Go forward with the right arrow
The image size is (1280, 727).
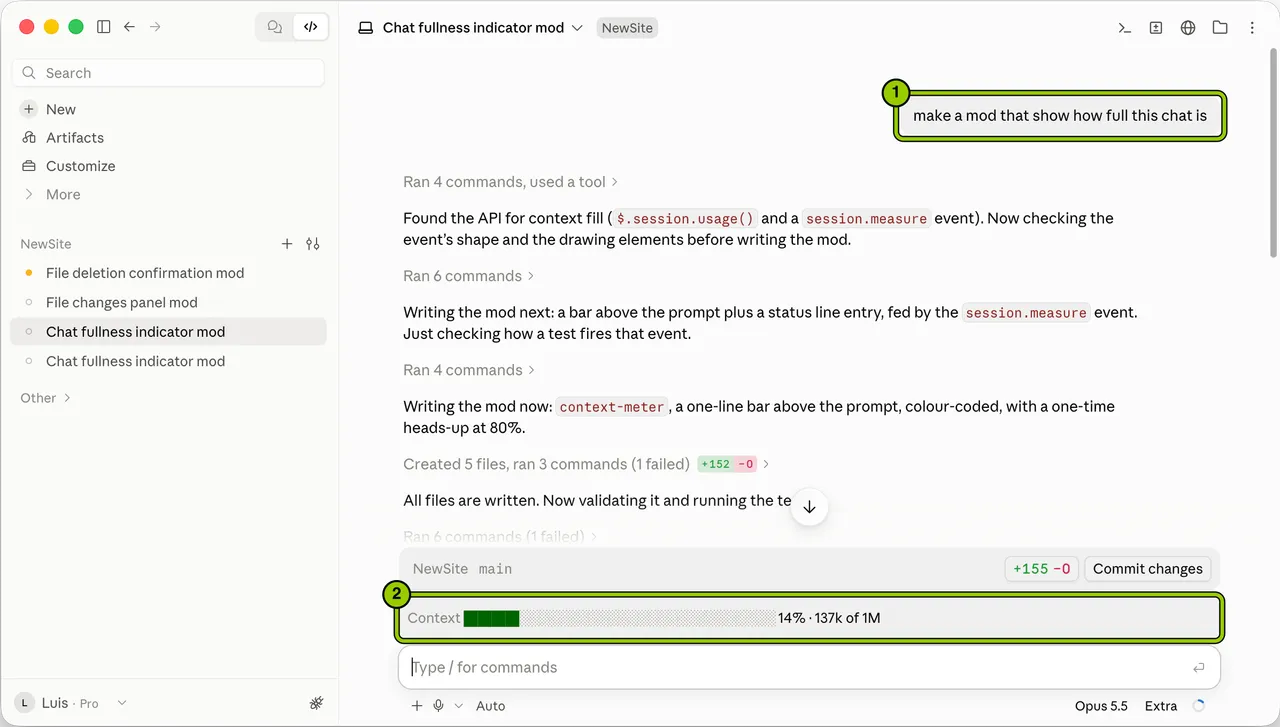[155, 27]
